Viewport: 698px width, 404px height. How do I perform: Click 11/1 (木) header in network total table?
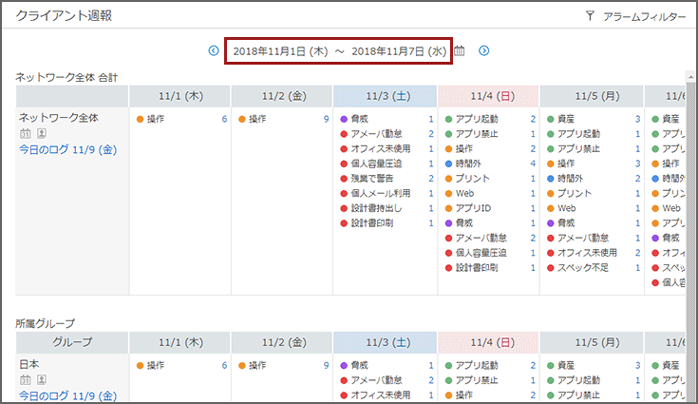[x=180, y=96]
